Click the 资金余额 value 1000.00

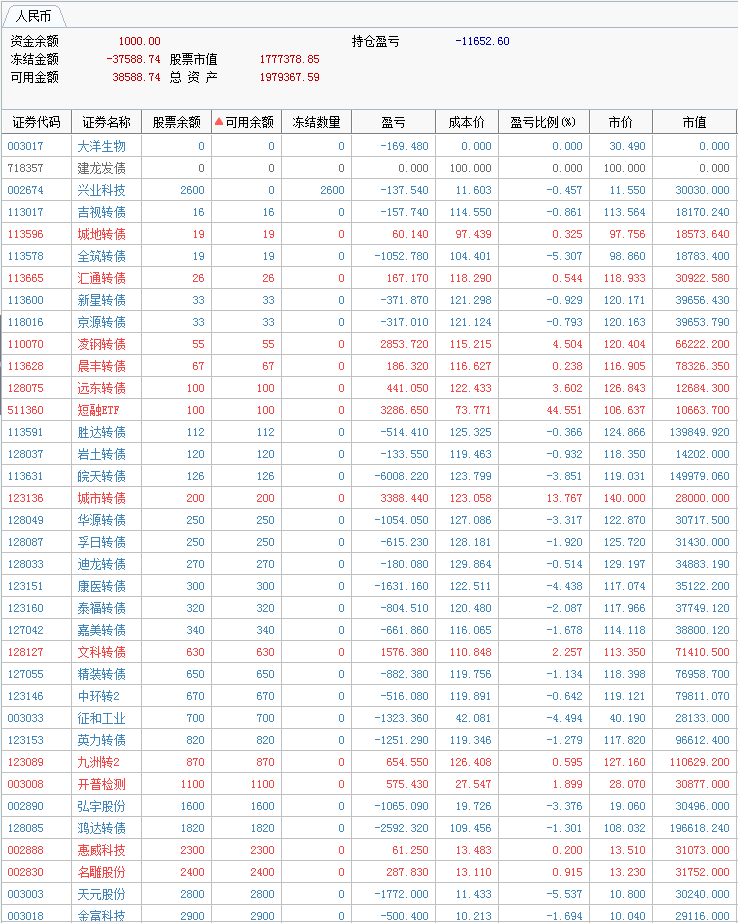139,41
